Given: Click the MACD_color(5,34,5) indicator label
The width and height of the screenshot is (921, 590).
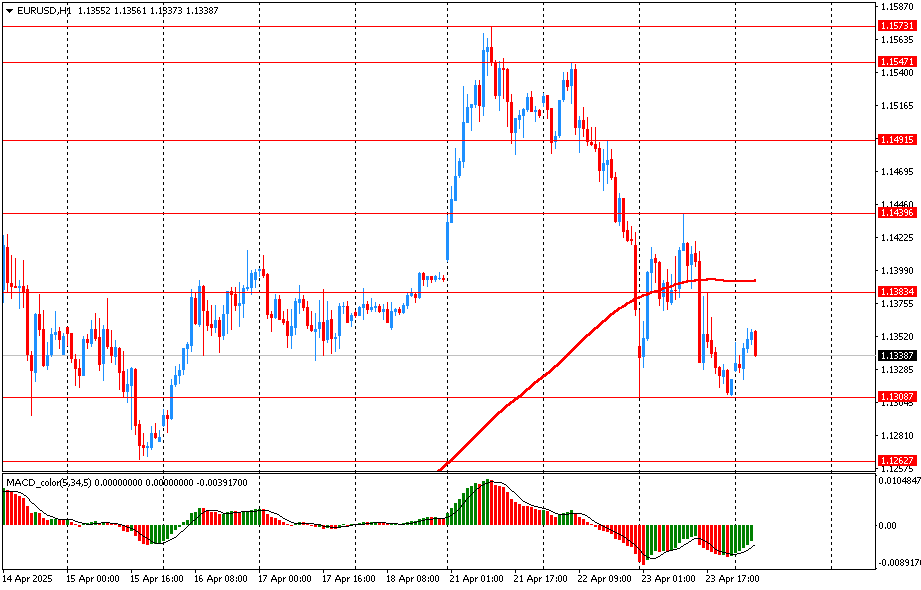Looking at the screenshot, I should [x=48, y=483].
